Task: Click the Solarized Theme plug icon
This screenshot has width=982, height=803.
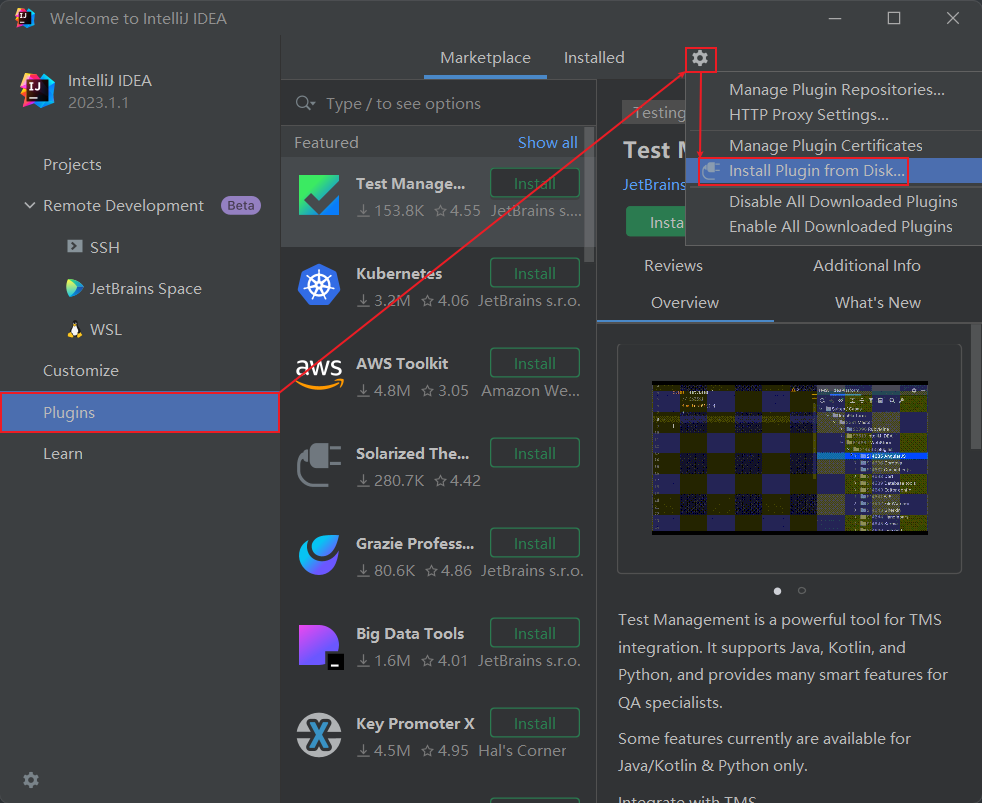Action: (x=319, y=465)
